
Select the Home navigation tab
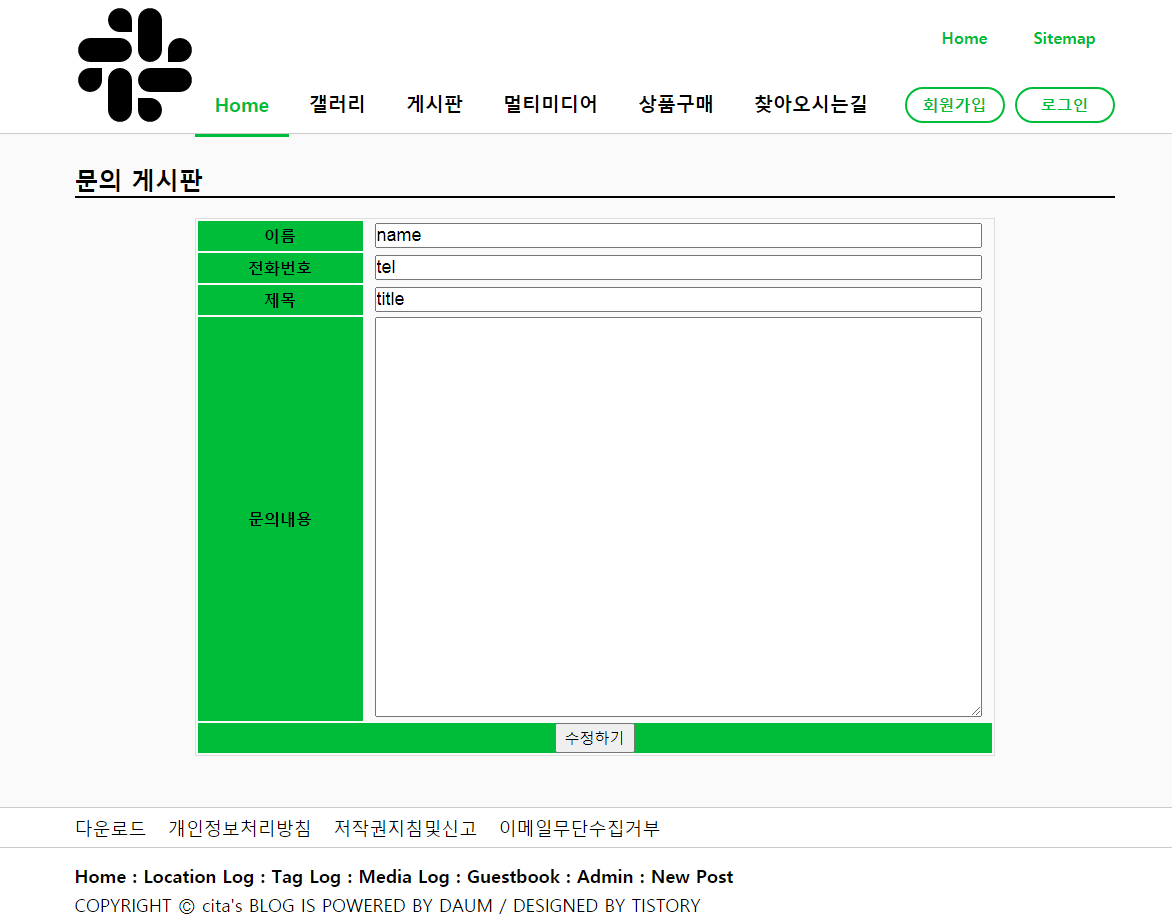(x=241, y=104)
